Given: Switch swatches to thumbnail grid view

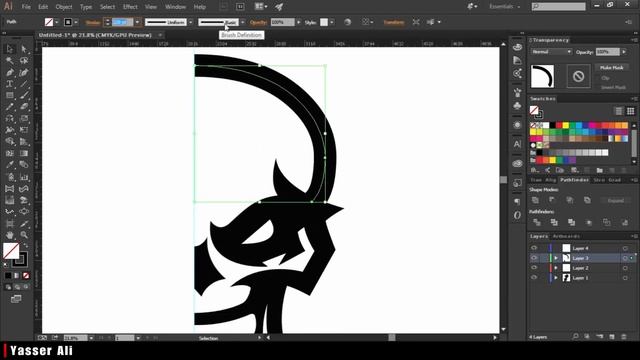Looking at the screenshot, I should [x=631, y=111].
